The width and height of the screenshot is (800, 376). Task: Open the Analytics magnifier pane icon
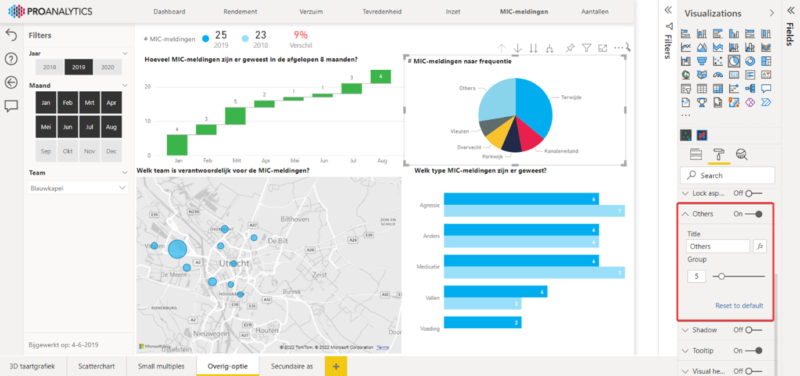click(741, 154)
